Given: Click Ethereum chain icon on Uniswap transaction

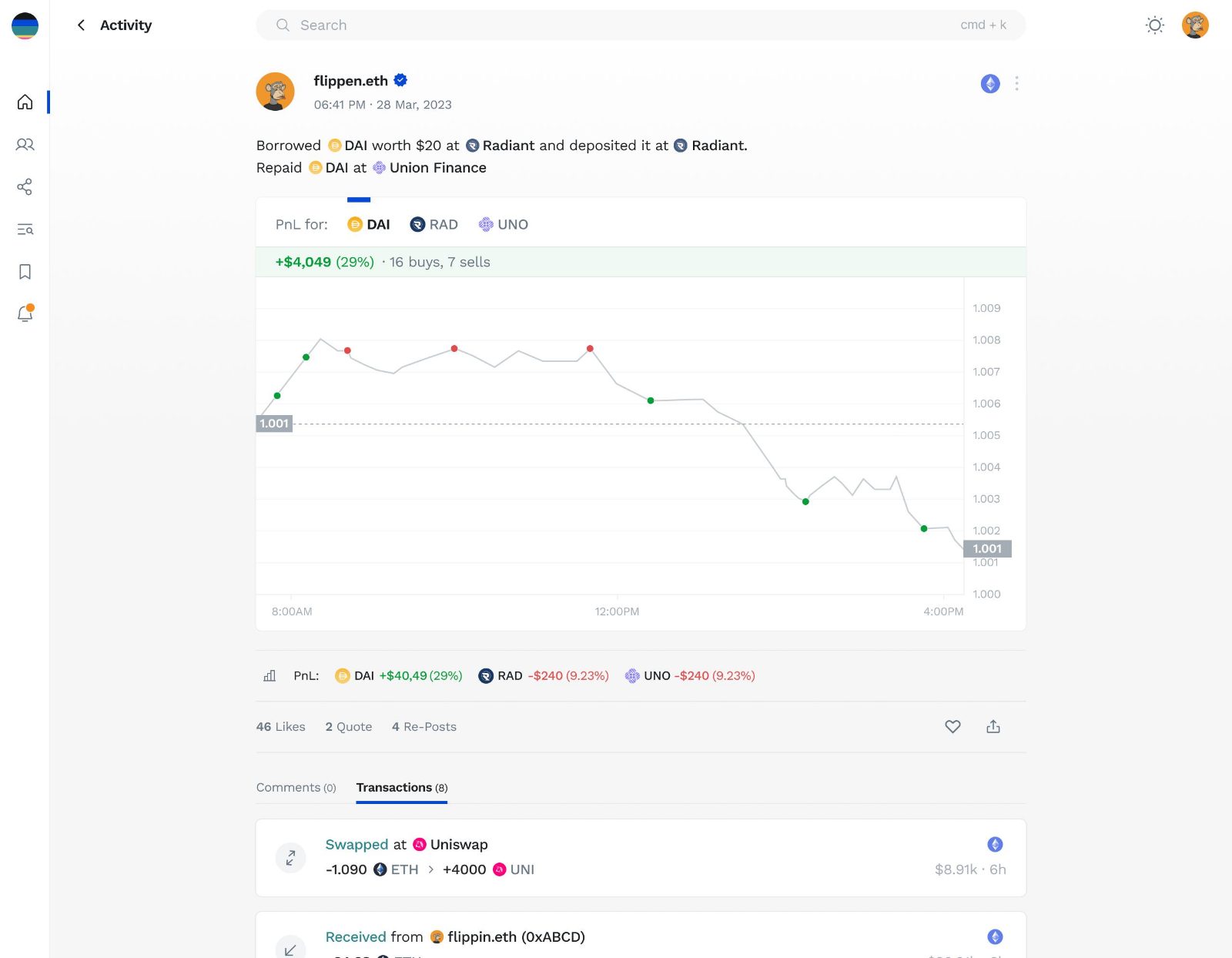Looking at the screenshot, I should 995,844.
